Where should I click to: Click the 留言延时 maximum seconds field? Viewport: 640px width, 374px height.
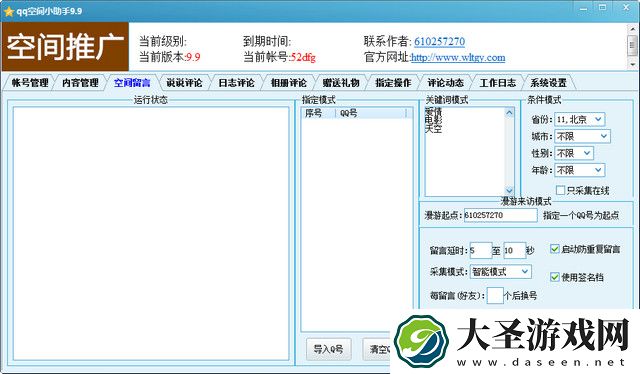point(514,250)
